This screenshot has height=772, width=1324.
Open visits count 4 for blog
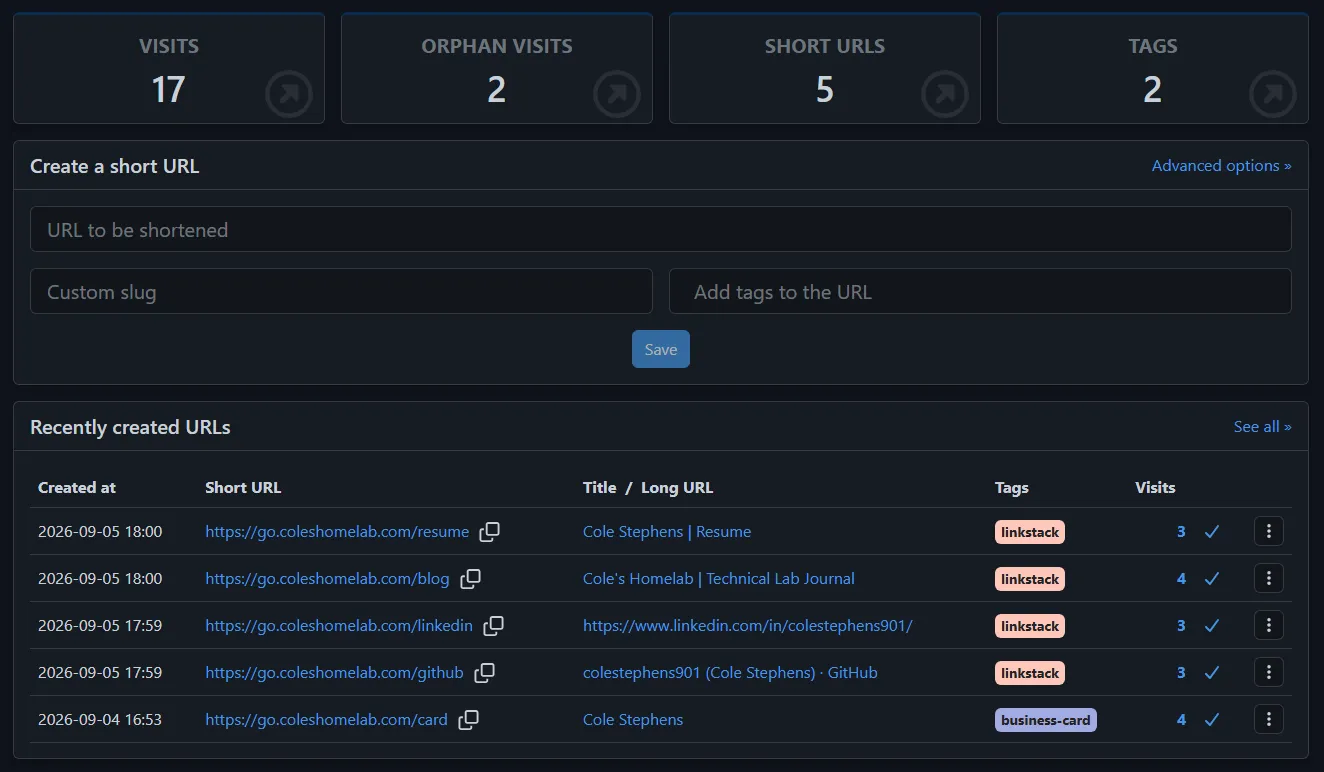1181,579
